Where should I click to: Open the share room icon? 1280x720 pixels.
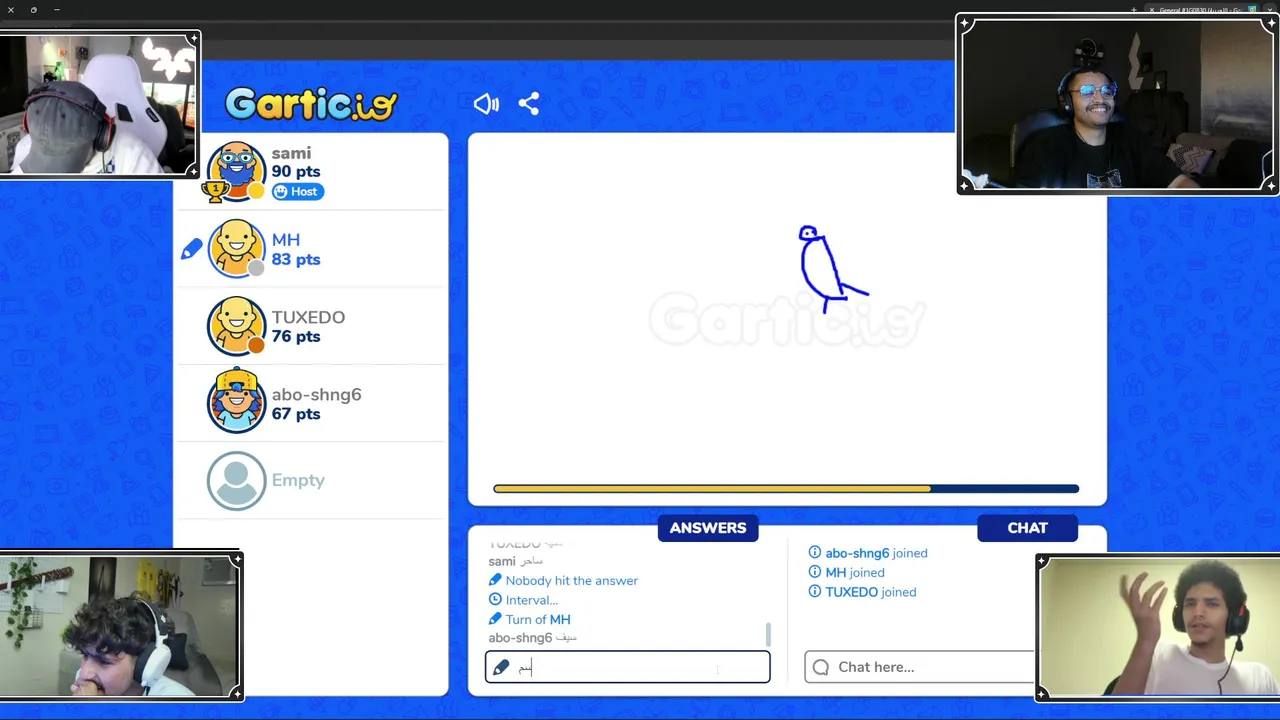click(x=529, y=104)
